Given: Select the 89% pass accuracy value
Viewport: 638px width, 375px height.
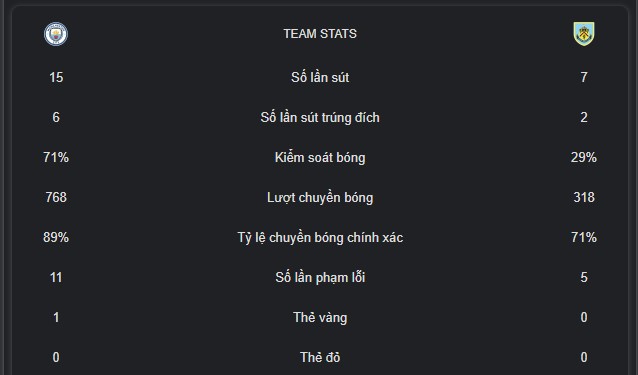Looking at the screenshot, I should tap(56, 237).
